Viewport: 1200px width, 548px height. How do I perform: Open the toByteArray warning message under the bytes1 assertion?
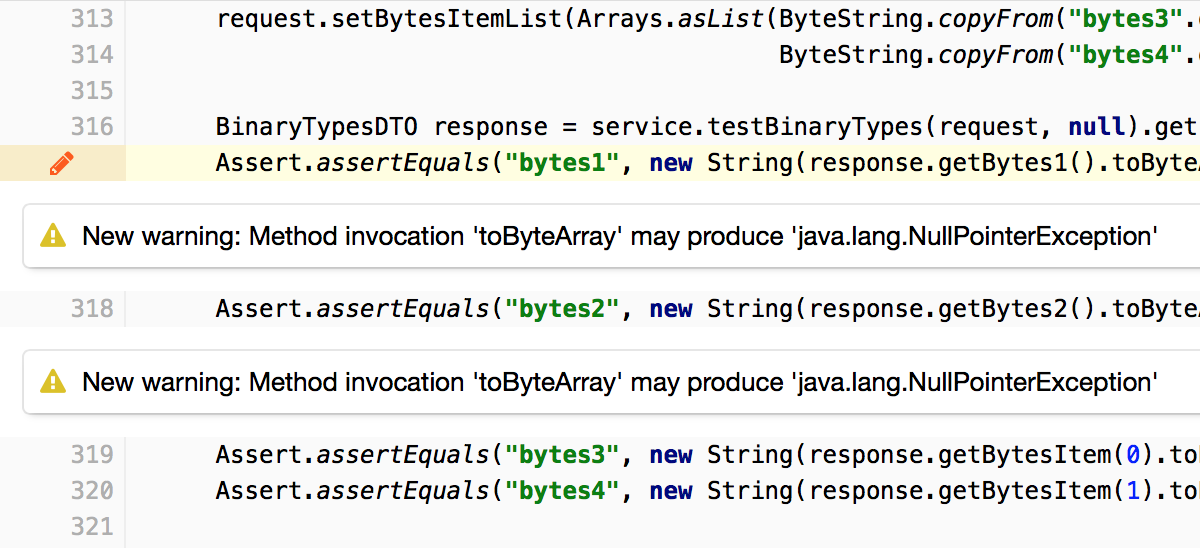click(619, 237)
